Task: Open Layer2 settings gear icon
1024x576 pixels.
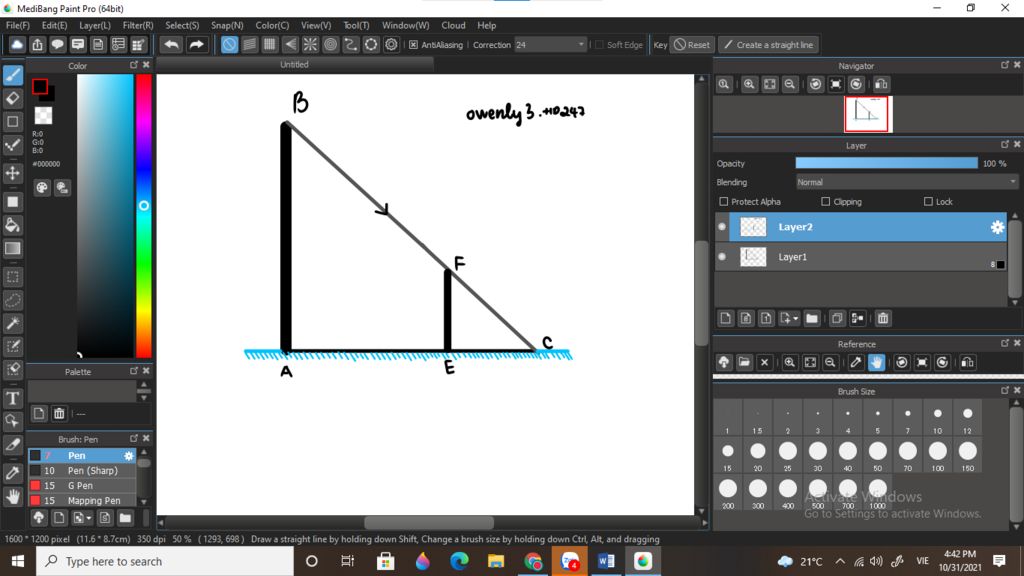Action: point(997,227)
